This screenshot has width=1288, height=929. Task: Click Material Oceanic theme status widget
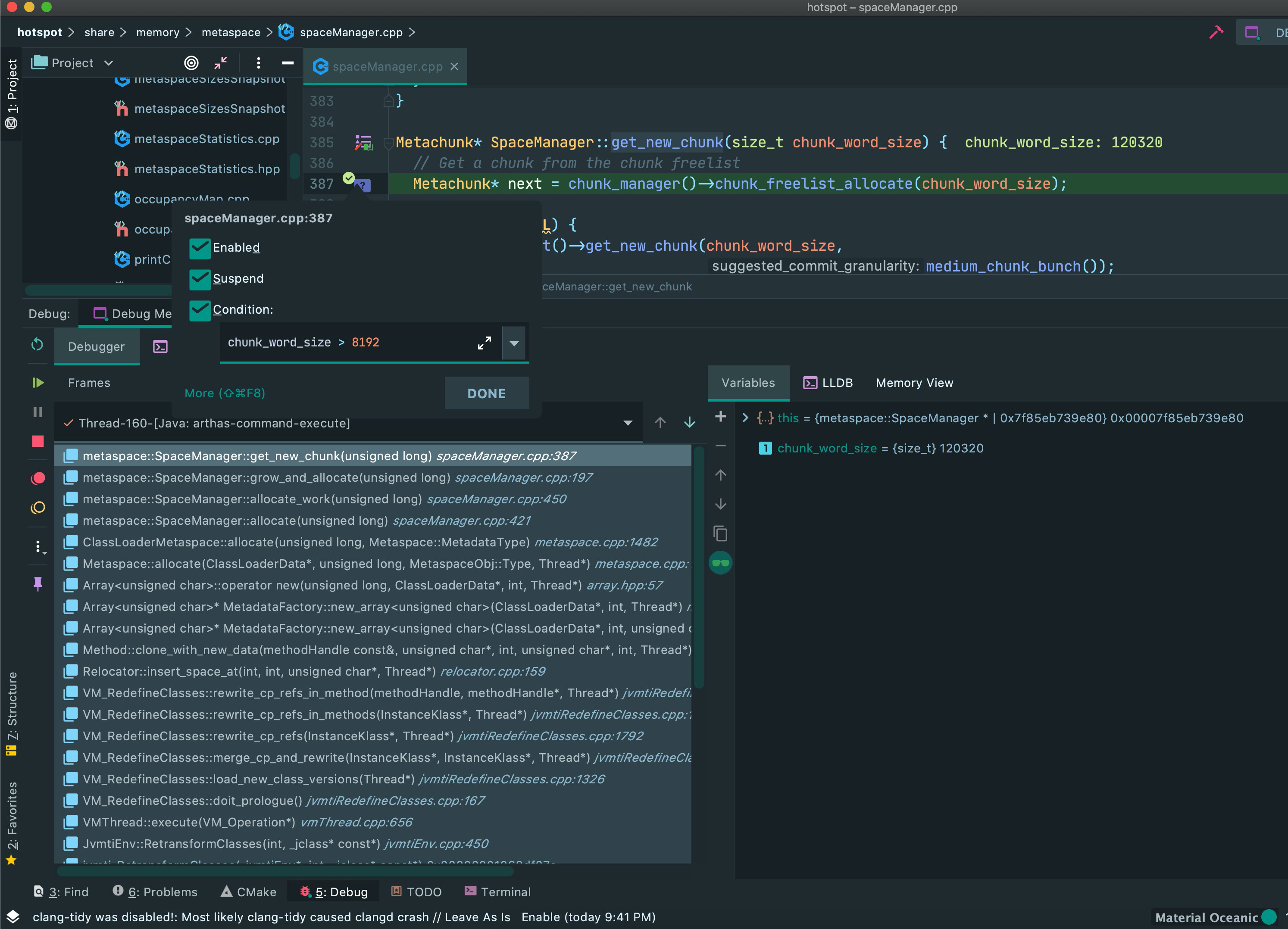[1215, 917]
